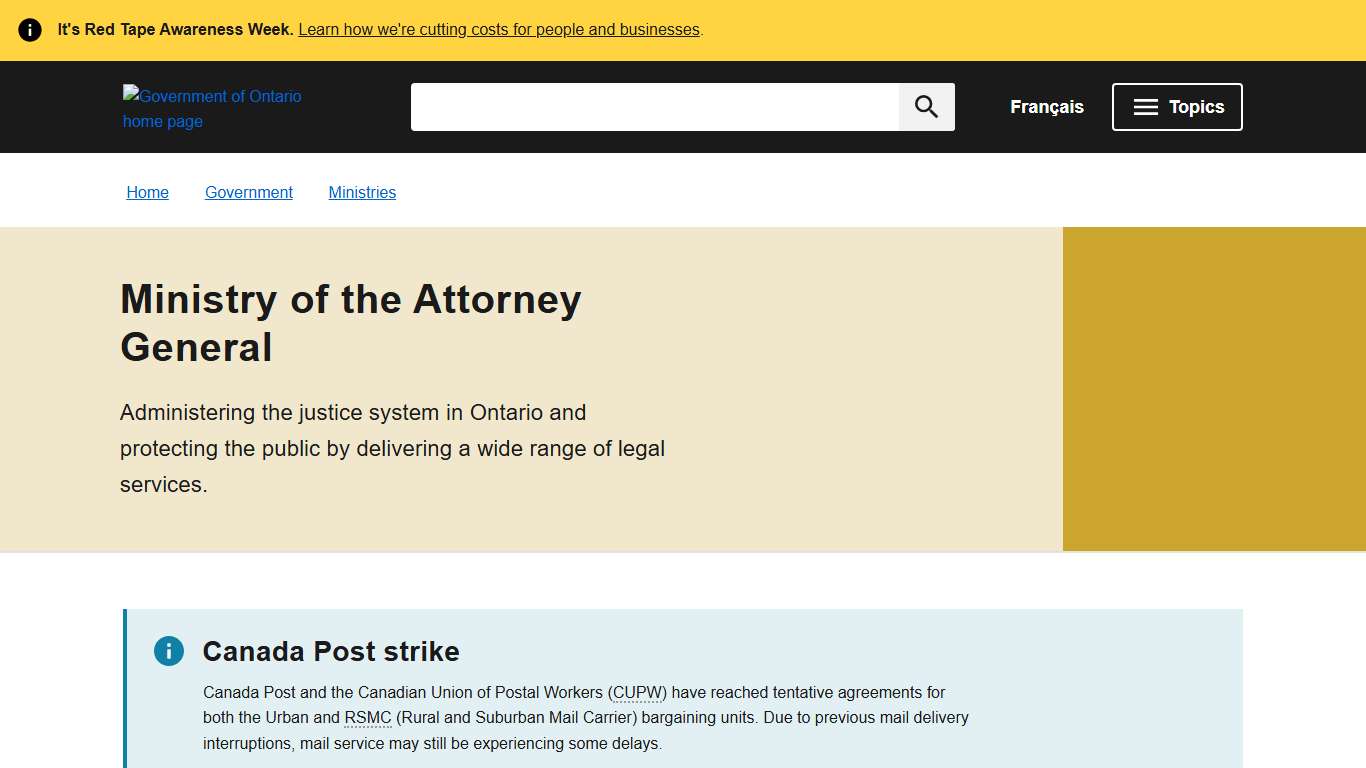Click the red tape banner info icon
The height and width of the screenshot is (768, 1366).
coord(29,29)
